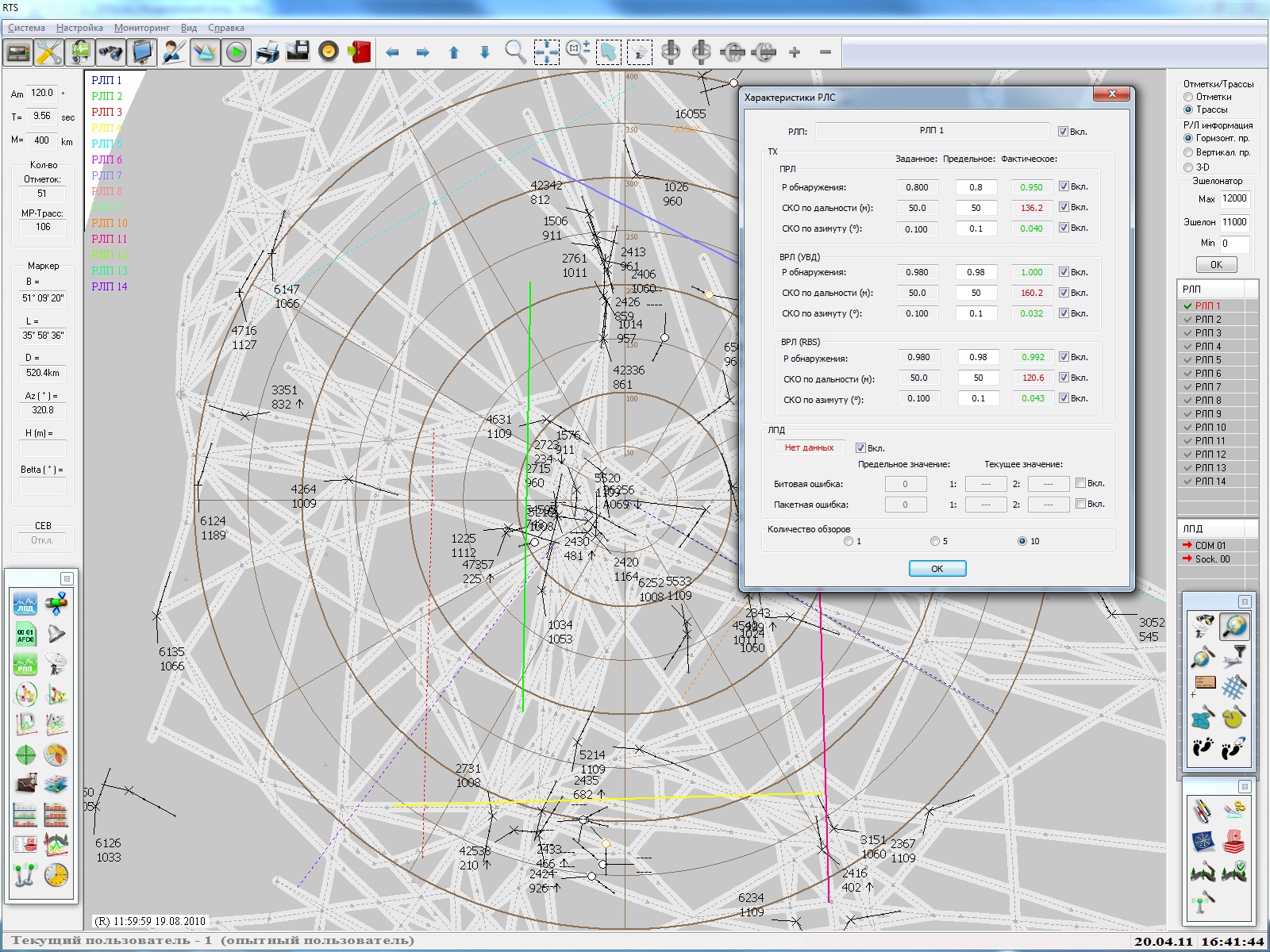
Task: Toggle Вкл. checkbox next to РЛП 1 field
Action: click(x=1063, y=132)
